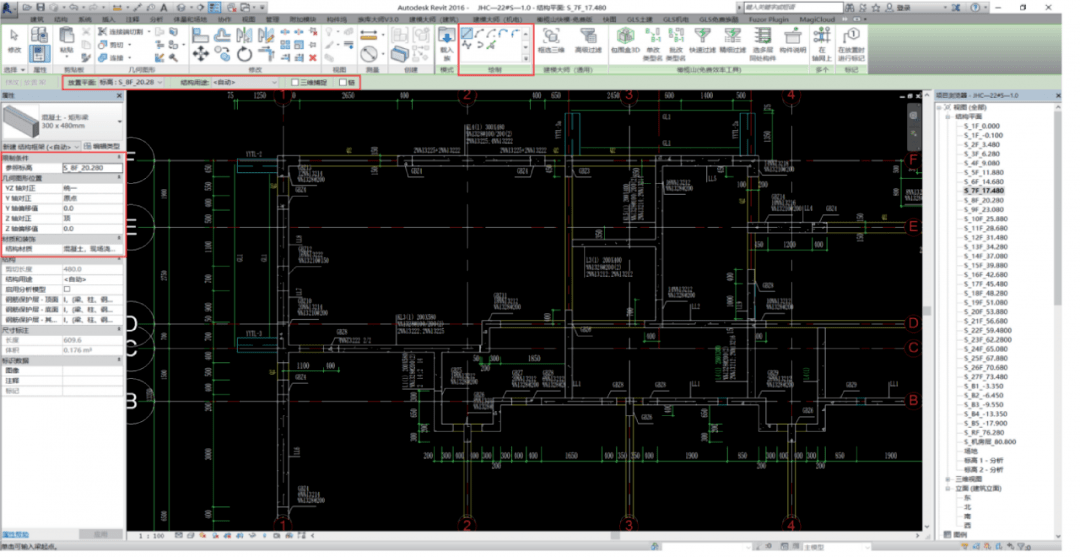Image resolution: width=1080 pixels, height=557 pixels.
Task: Click the 编辑类型 Edit Type button
Action: (100, 146)
